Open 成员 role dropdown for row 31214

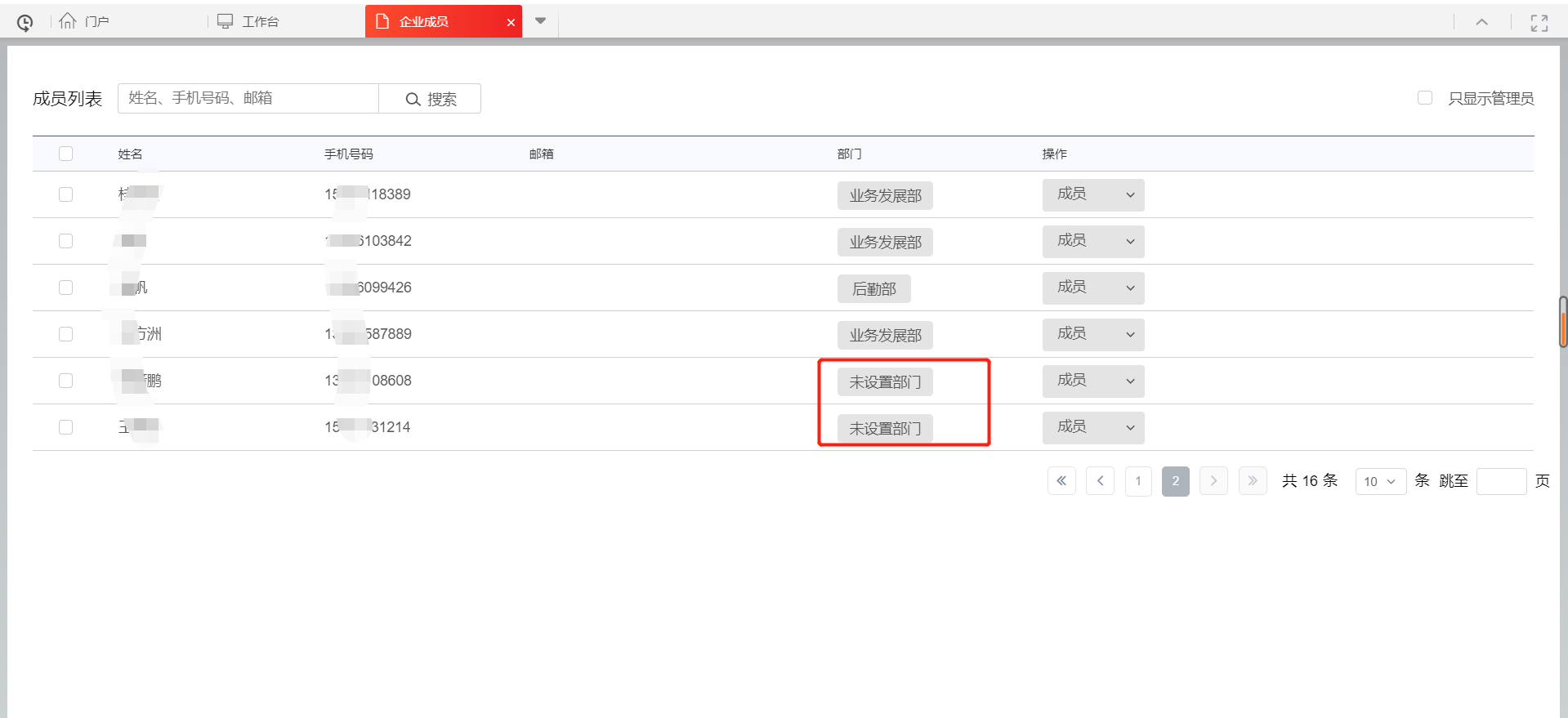point(1093,428)
